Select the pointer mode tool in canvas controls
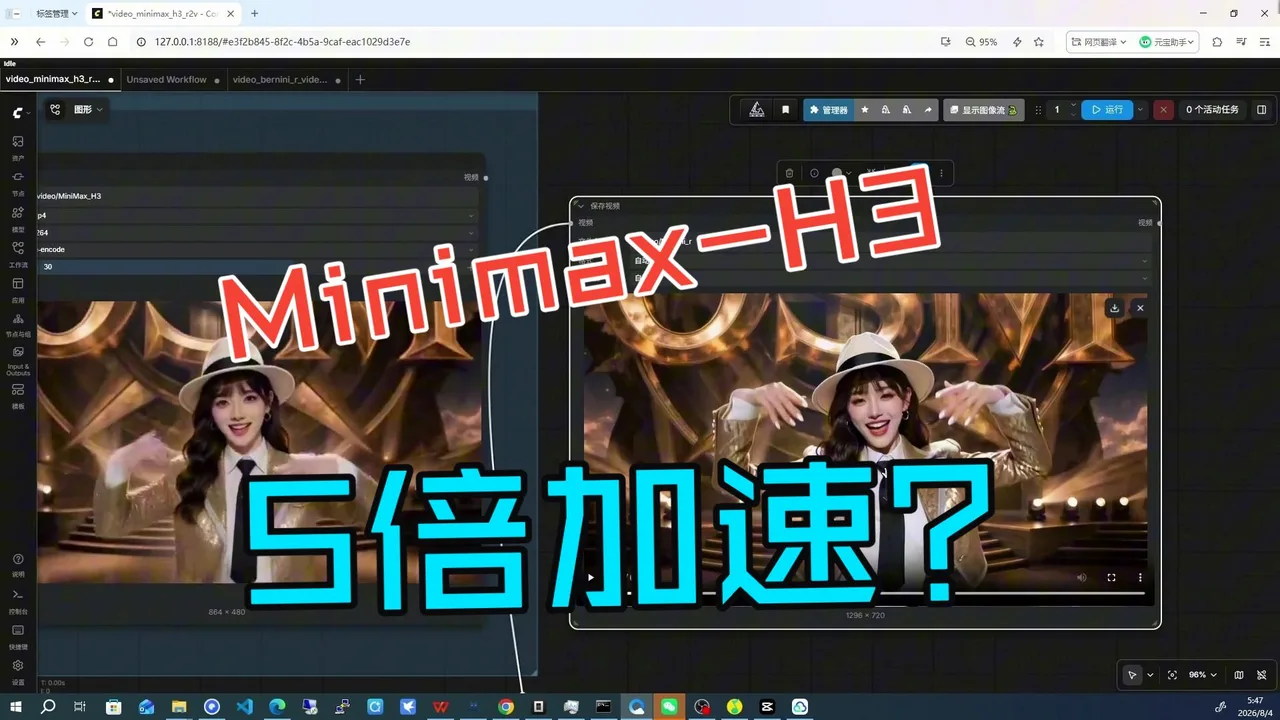1280x720 pixels. tap(1132, 675)
